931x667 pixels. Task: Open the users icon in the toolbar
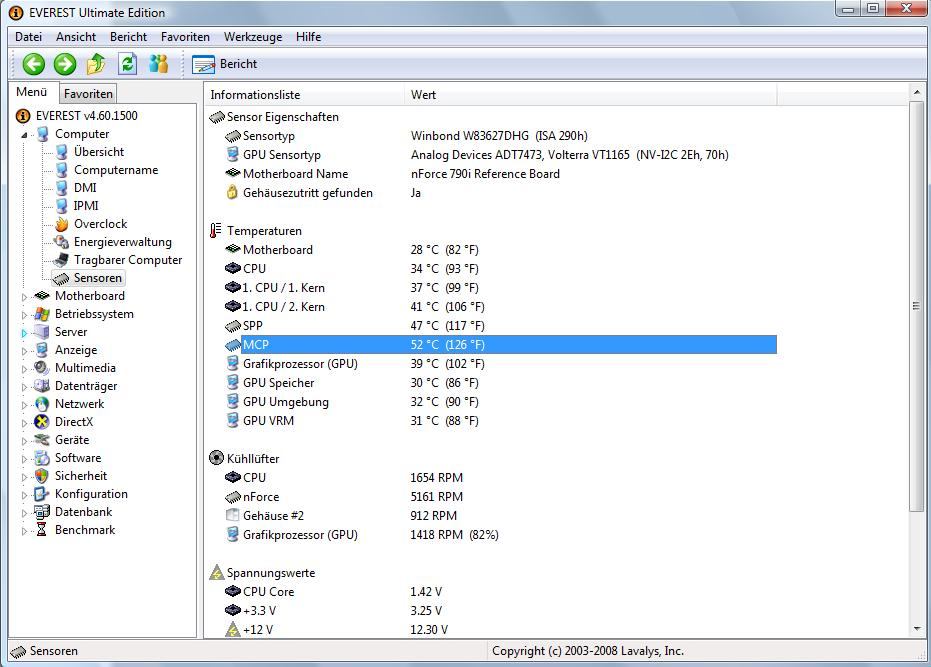point(159,64)
